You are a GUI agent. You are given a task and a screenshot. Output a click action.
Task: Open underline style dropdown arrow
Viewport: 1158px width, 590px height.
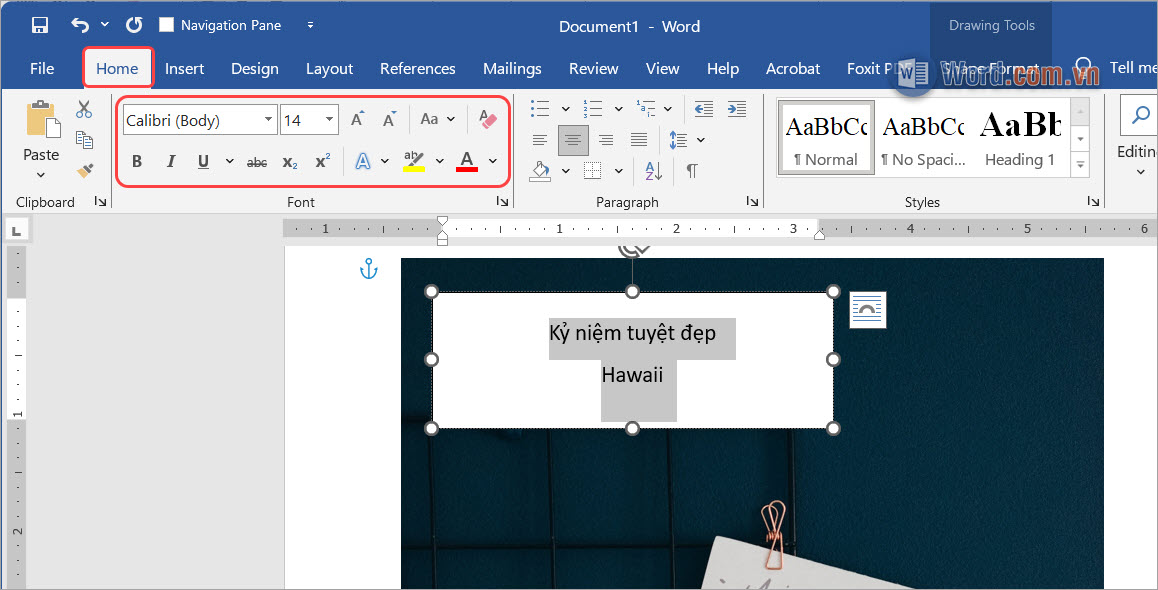point(230,162)
